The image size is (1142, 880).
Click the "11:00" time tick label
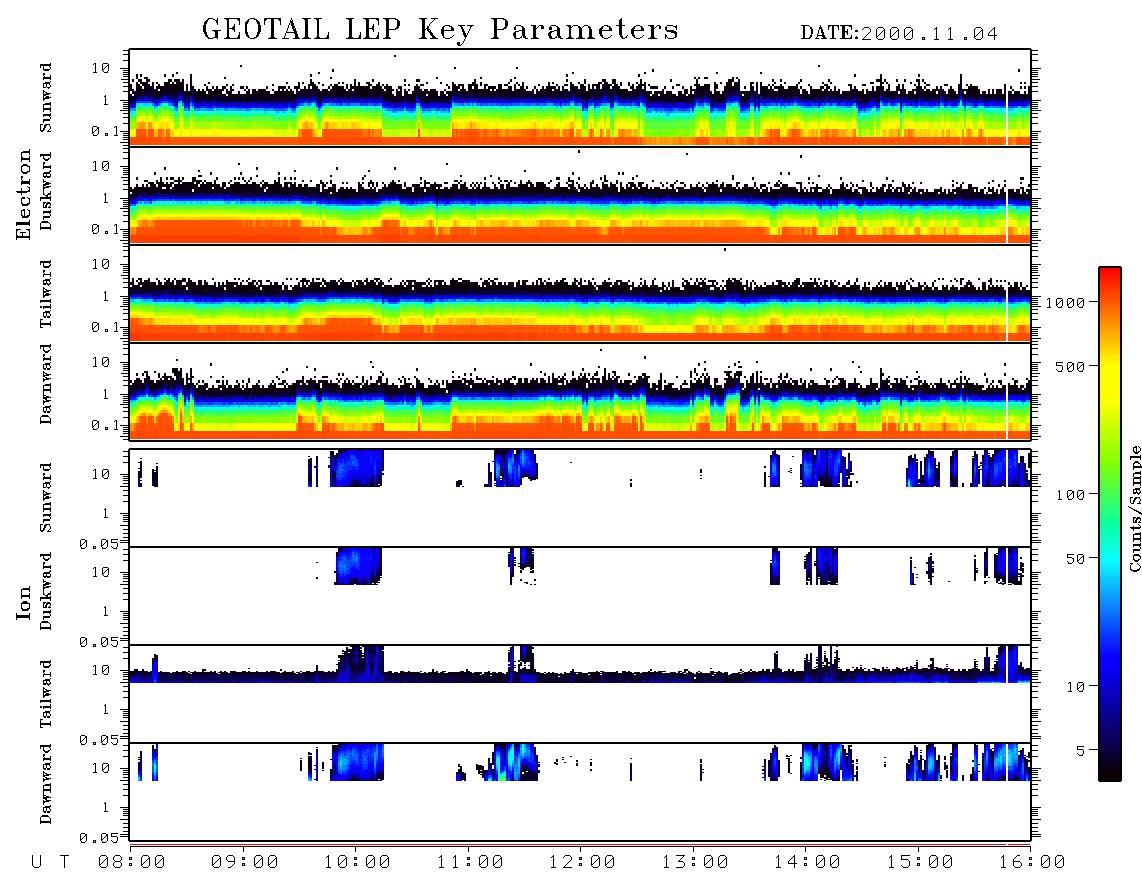point(470,862)
